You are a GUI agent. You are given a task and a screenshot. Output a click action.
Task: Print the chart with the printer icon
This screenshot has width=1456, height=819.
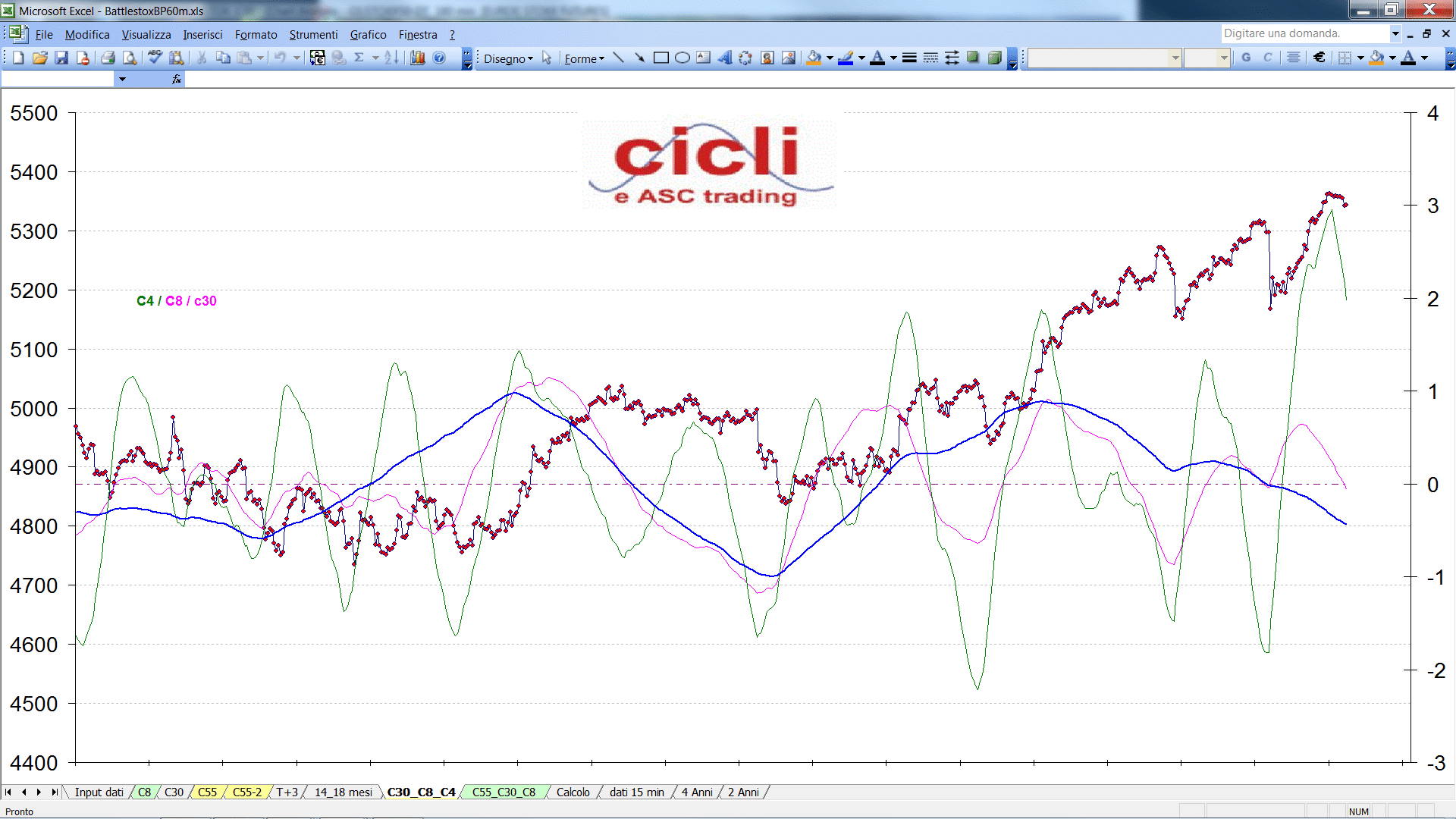click(108, 58)
